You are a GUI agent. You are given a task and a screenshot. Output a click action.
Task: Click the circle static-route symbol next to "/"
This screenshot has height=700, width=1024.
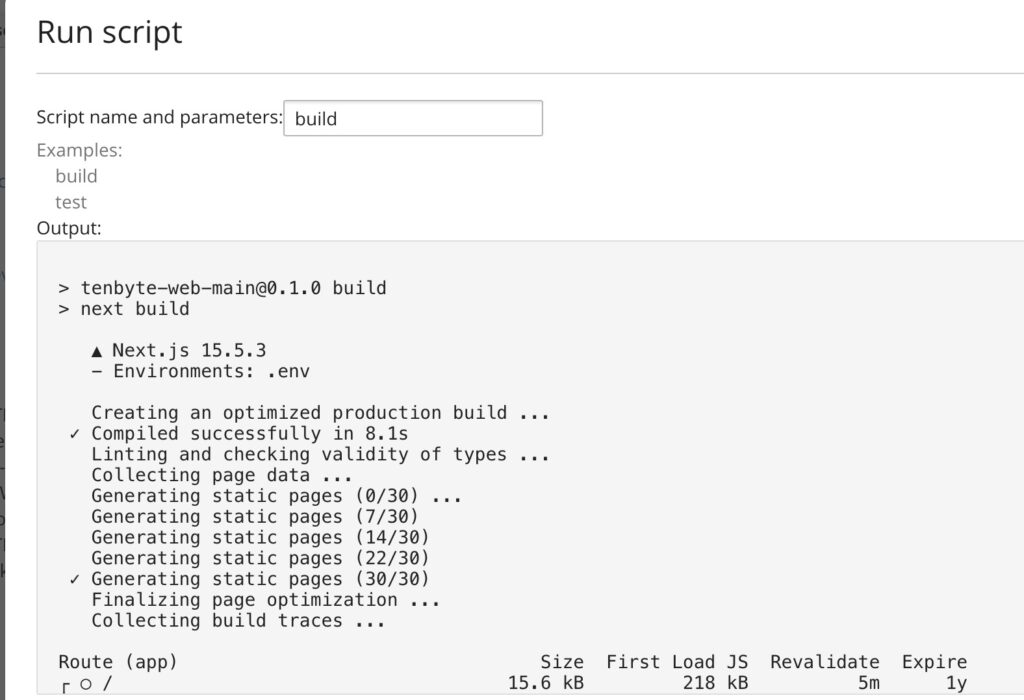point(86,684)
